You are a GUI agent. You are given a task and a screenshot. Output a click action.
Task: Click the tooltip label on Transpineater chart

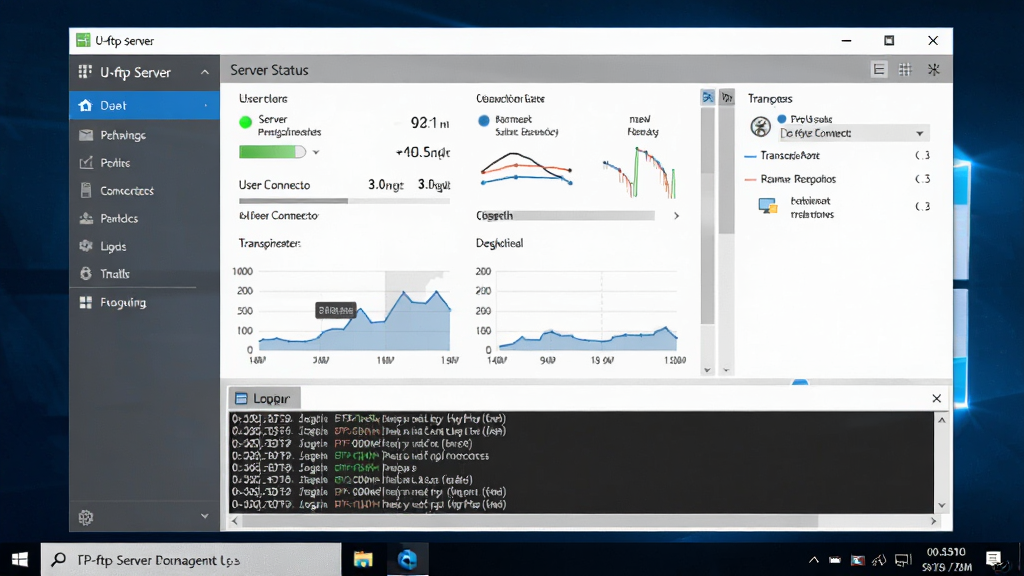coord(336,310)
